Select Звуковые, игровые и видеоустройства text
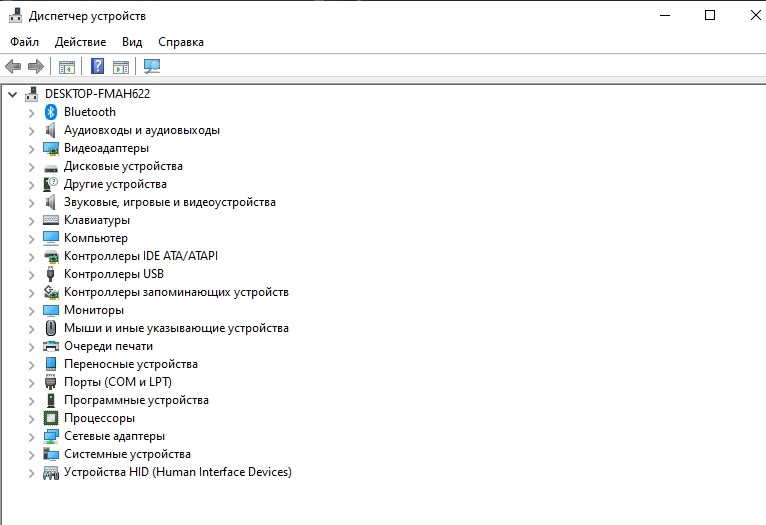Screen dimensions: 766x525 coord(170,202)
